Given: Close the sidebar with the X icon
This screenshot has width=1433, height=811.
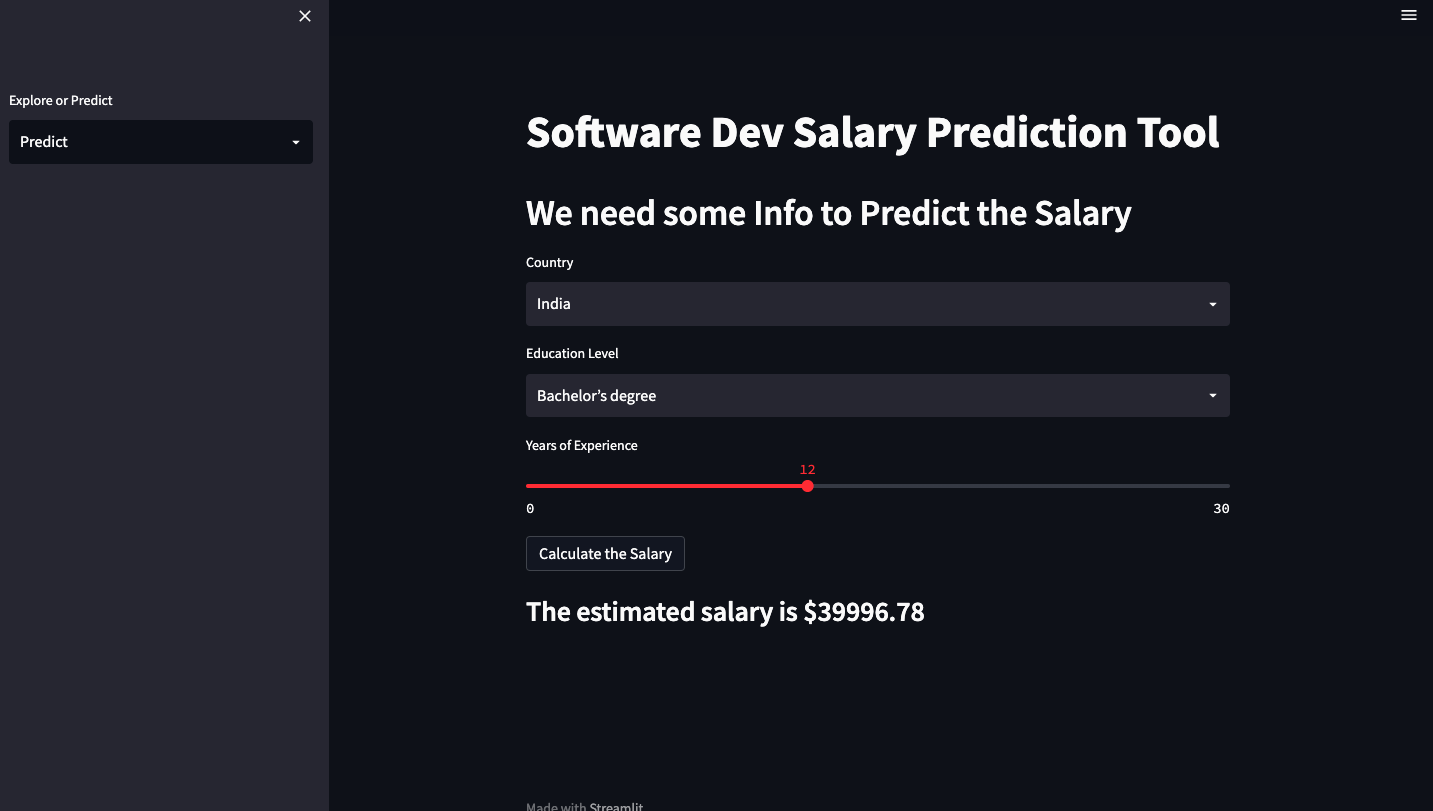Looking at the screenshot, I should [x=304, y=16].
